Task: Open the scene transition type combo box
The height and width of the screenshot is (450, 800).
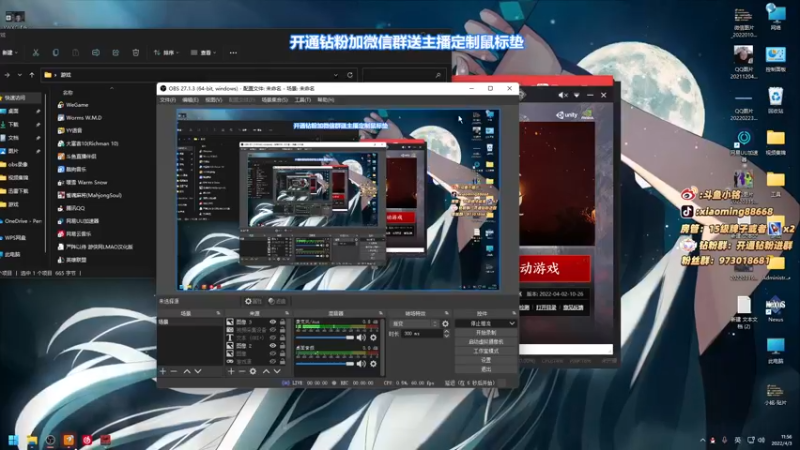Action: coord(414,323)
